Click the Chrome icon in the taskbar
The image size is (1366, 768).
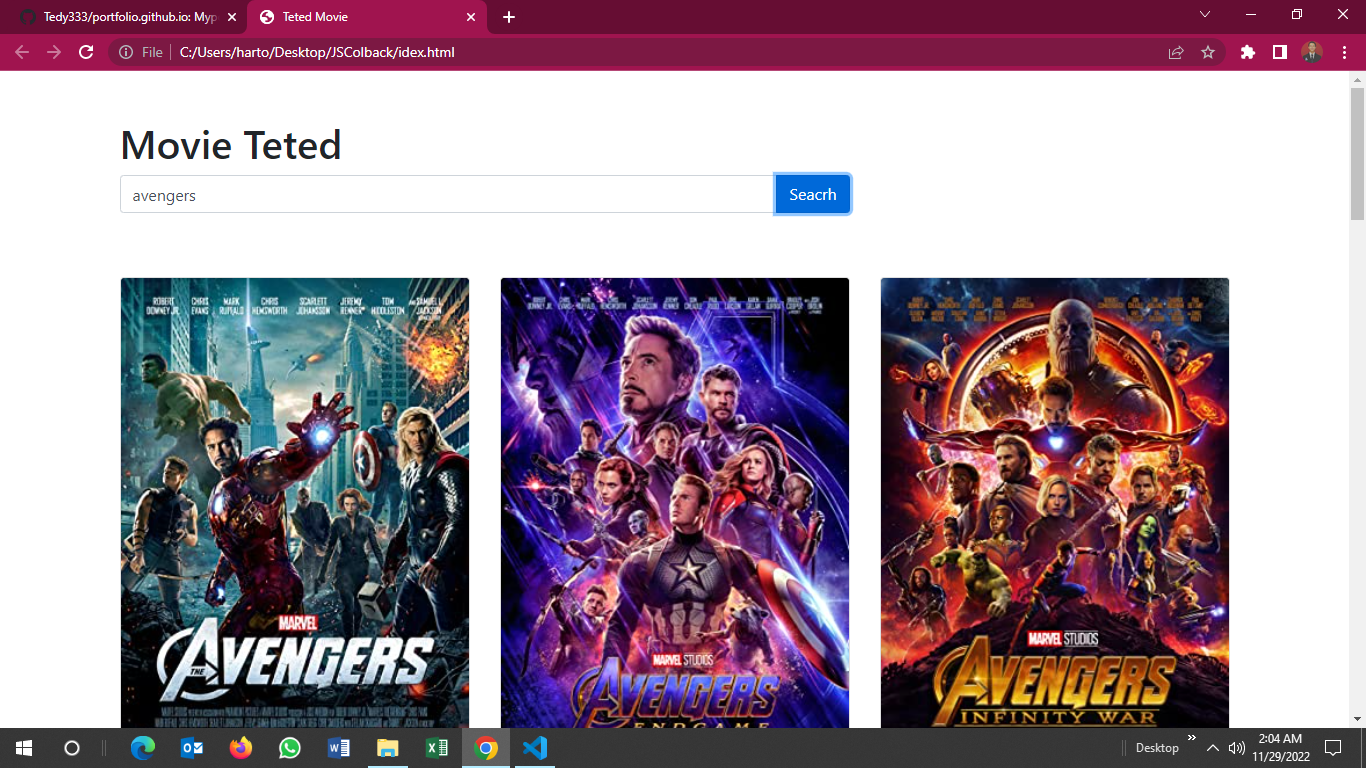click(x=486, y=748)
